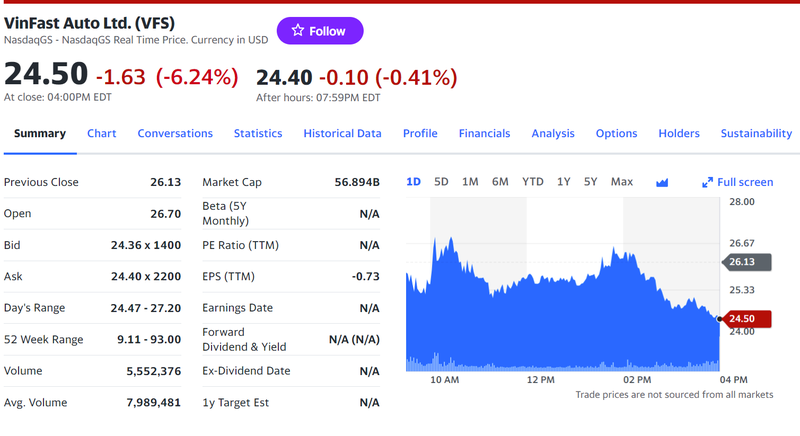Image resolution: width=800 pixels, height=436 pixels.
Task: Click the 24.50 current price marker
Action: pyautogui.click(x=741, y=319)
